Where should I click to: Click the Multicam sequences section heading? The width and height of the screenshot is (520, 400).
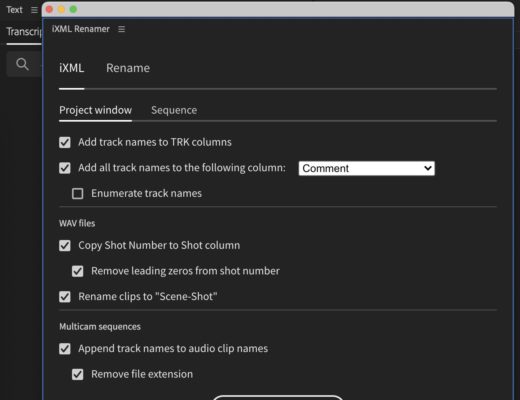100,327
